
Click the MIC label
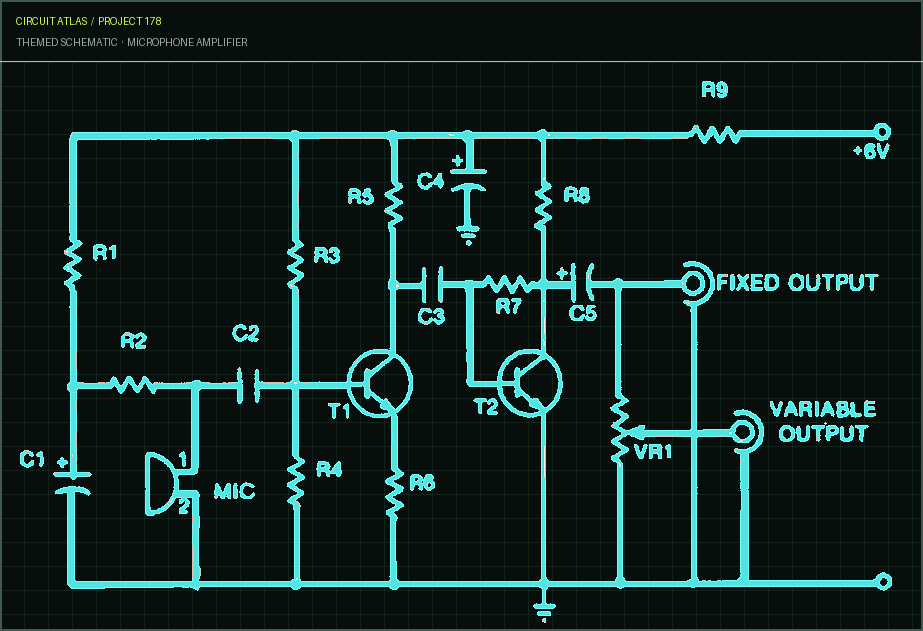click(234, 491)
